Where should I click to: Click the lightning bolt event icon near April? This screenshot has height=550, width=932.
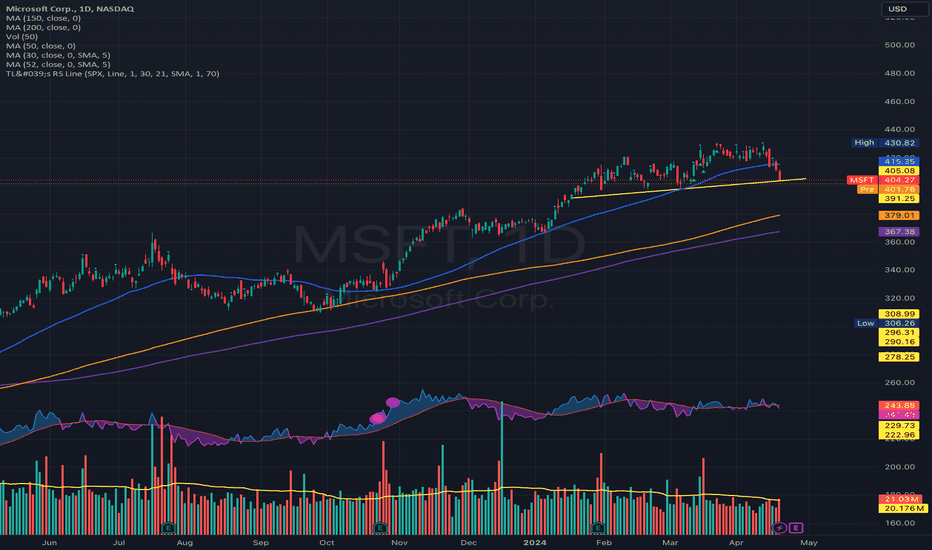coord(779,527)
